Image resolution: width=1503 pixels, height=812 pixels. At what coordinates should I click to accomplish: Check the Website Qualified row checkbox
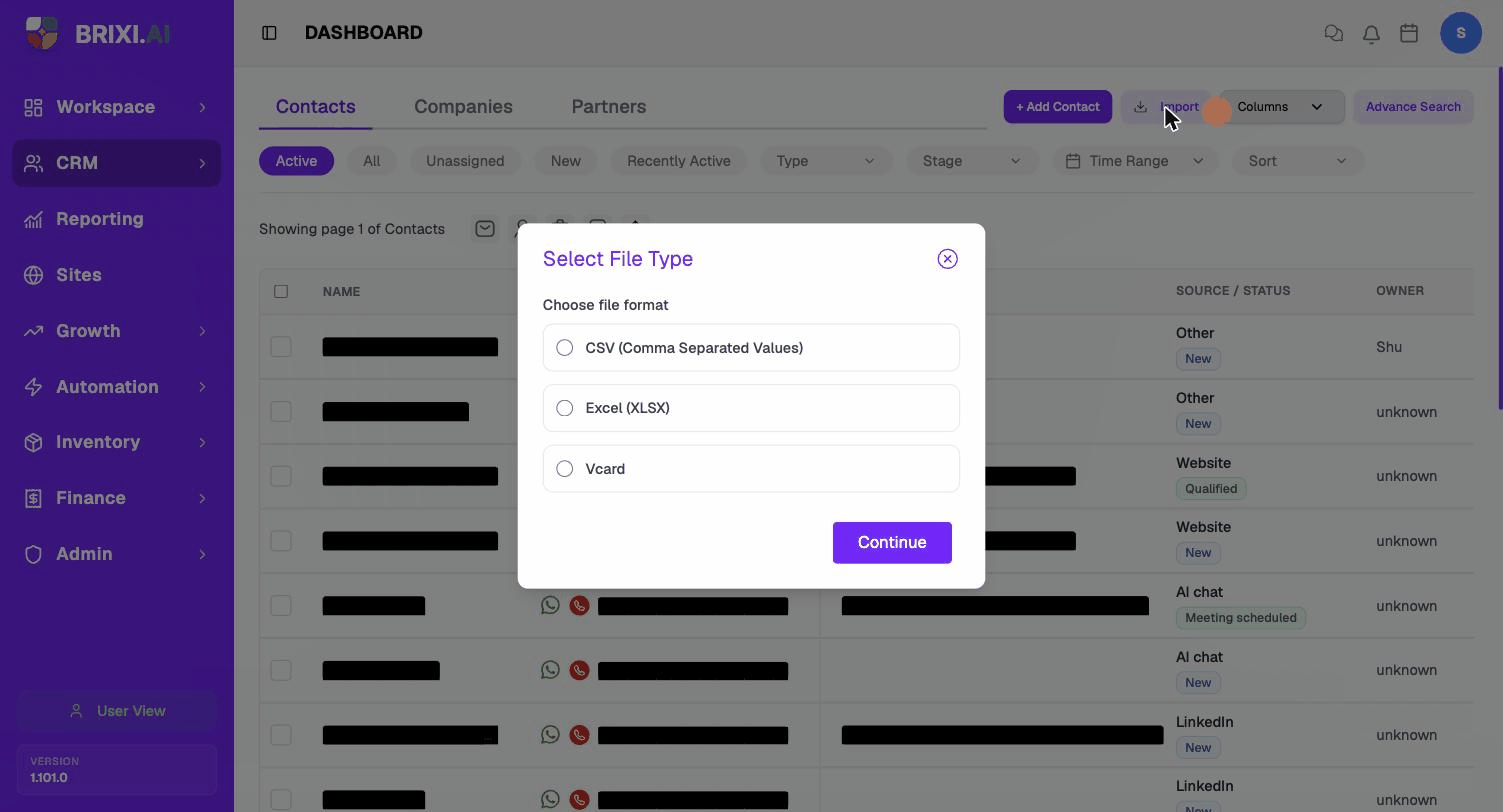click(x=281, y=476)
